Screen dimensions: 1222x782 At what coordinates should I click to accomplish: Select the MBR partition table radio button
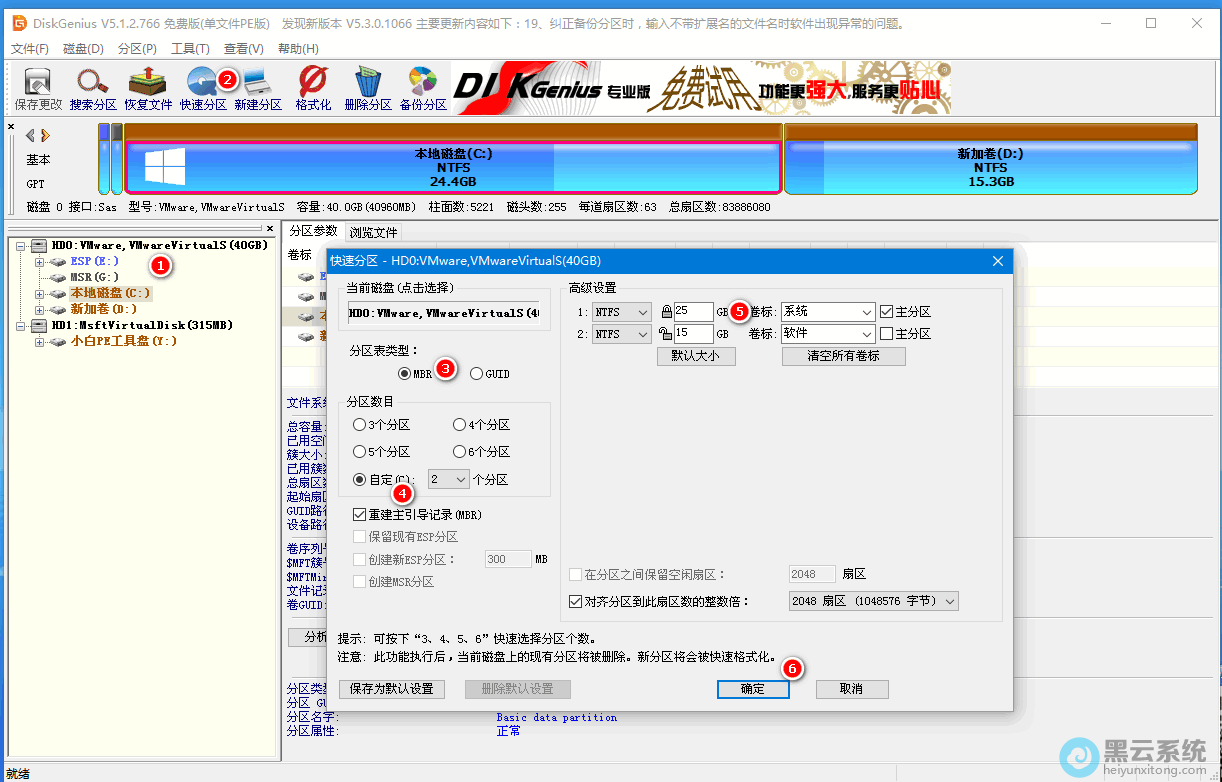(x=405, y=374)
